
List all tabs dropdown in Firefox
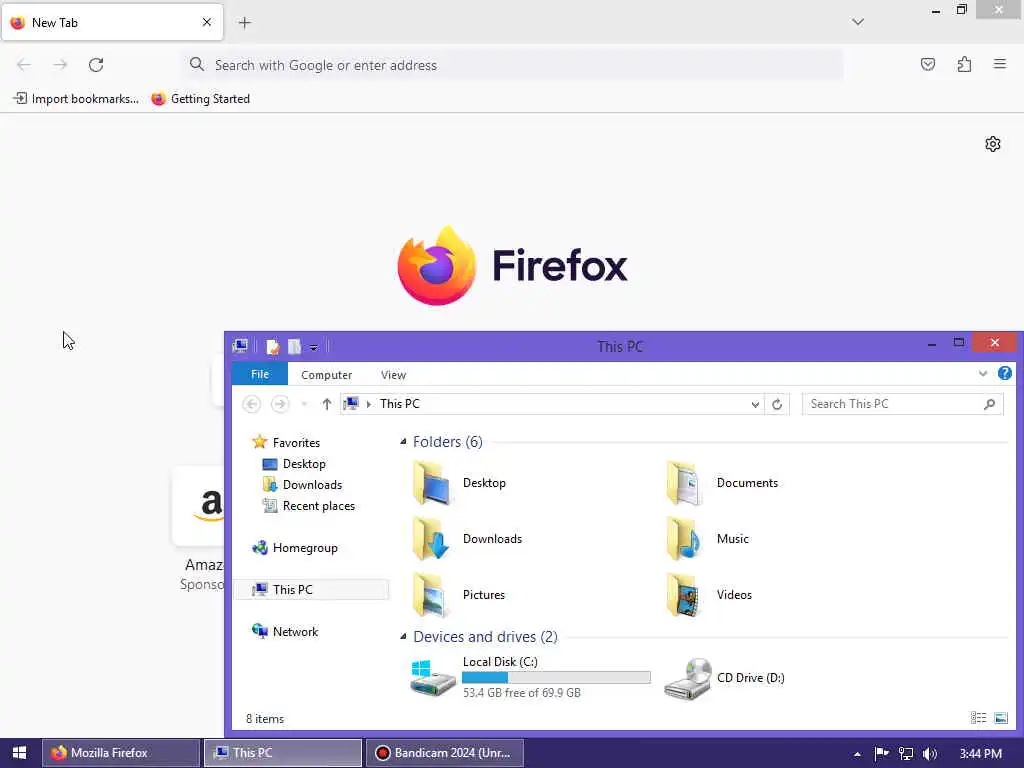click(857, 22)
